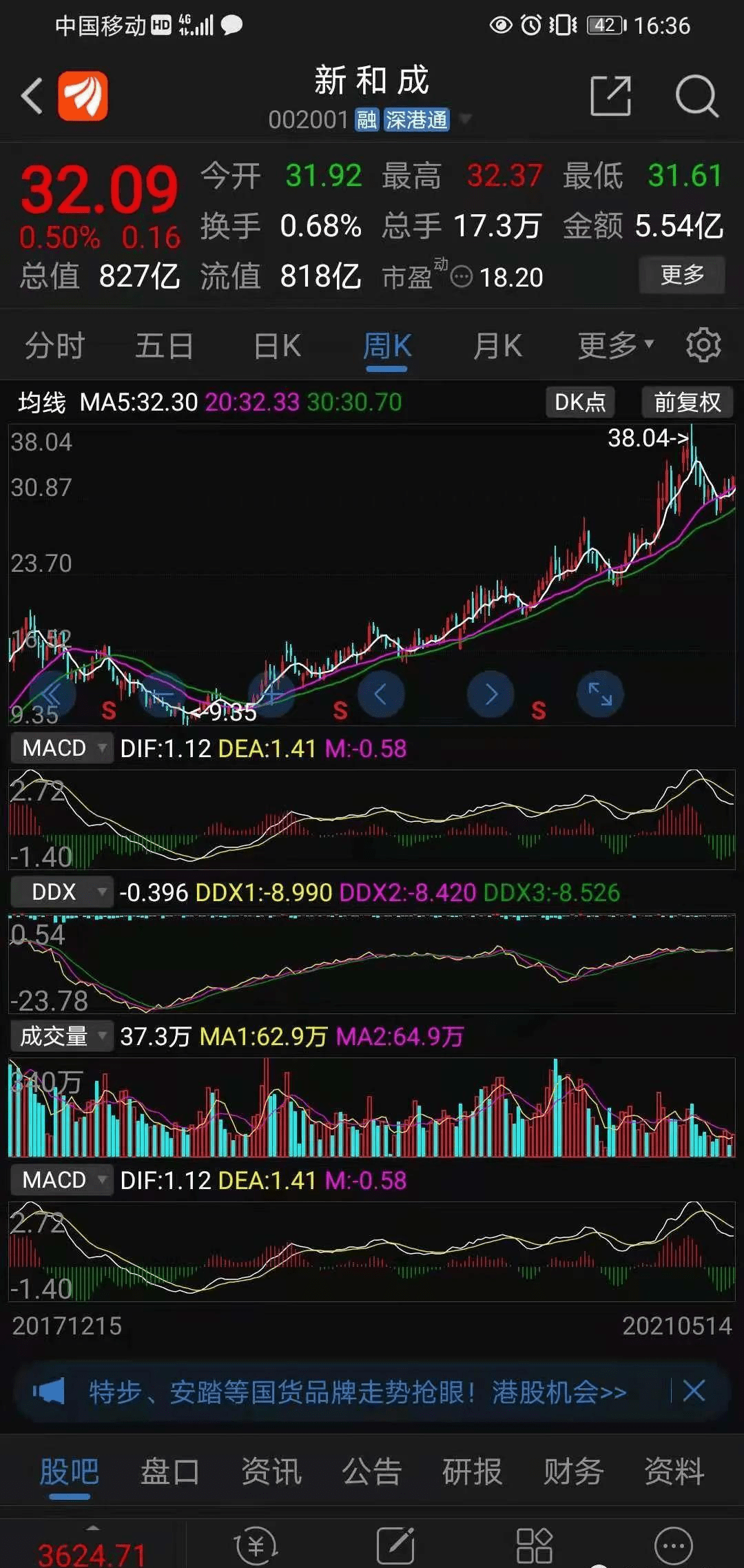Image resolution: width=744 pixels, height=1568 pixels.
Task: Open the 成交量 indicator dropdown
Action: point(61,1035)
